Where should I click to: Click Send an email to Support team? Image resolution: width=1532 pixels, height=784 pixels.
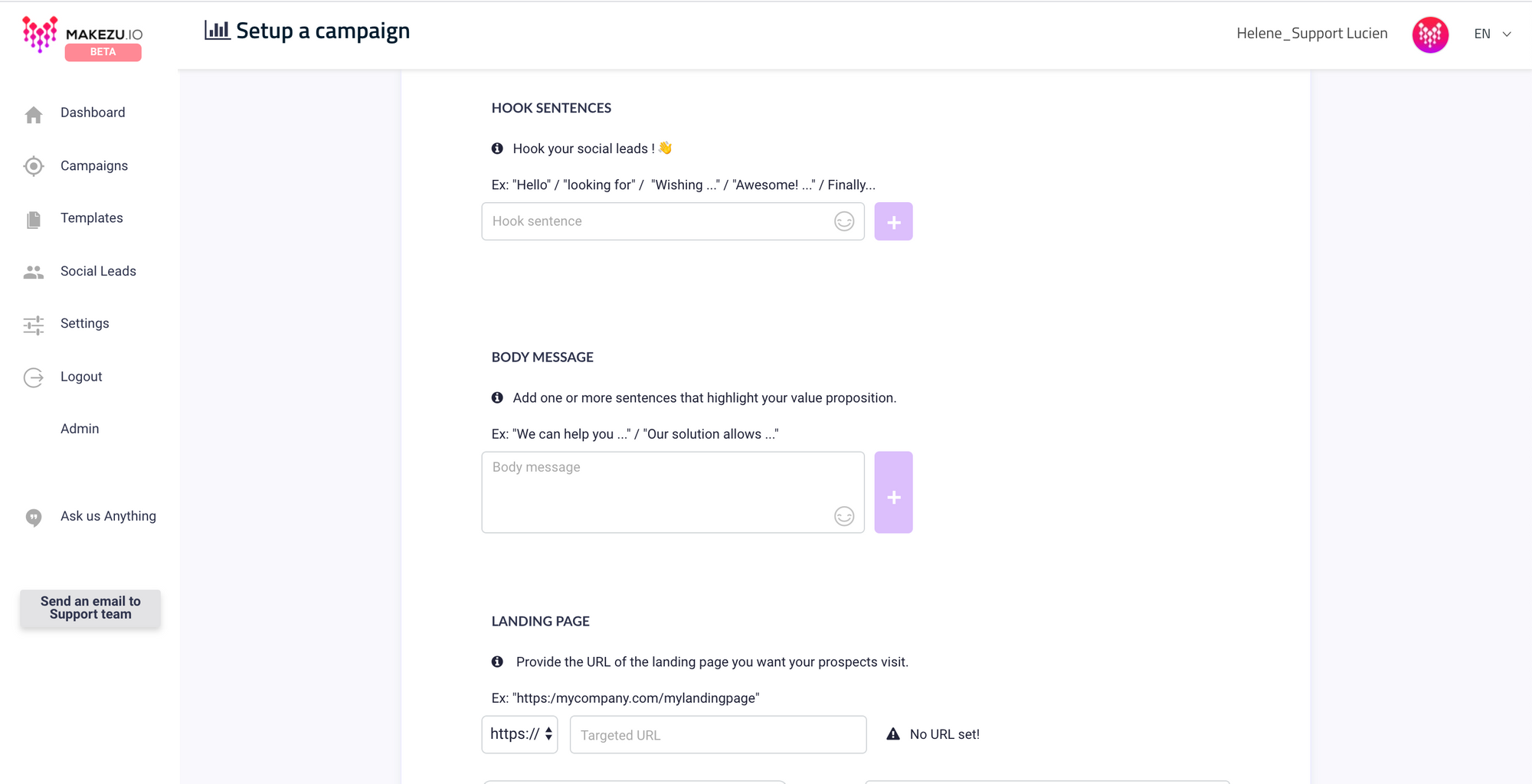click(90, 608)
